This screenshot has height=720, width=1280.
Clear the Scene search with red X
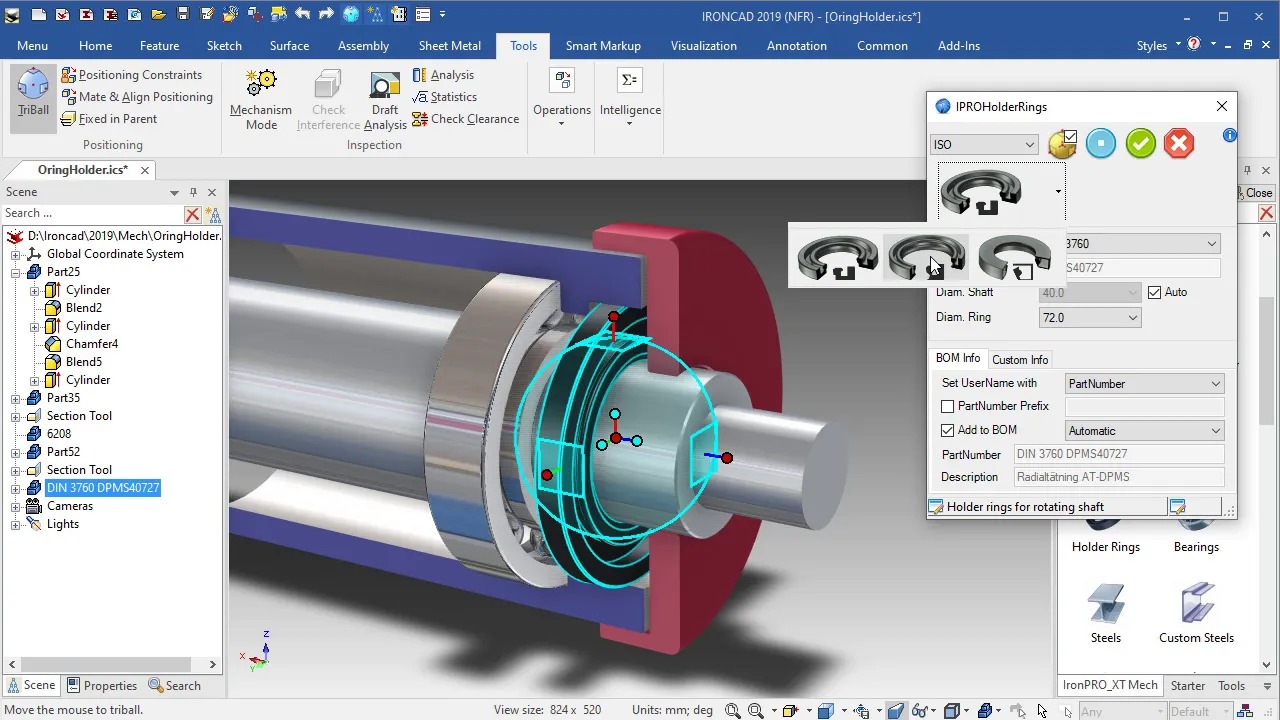pyautogui.click(x=193, y=214)
